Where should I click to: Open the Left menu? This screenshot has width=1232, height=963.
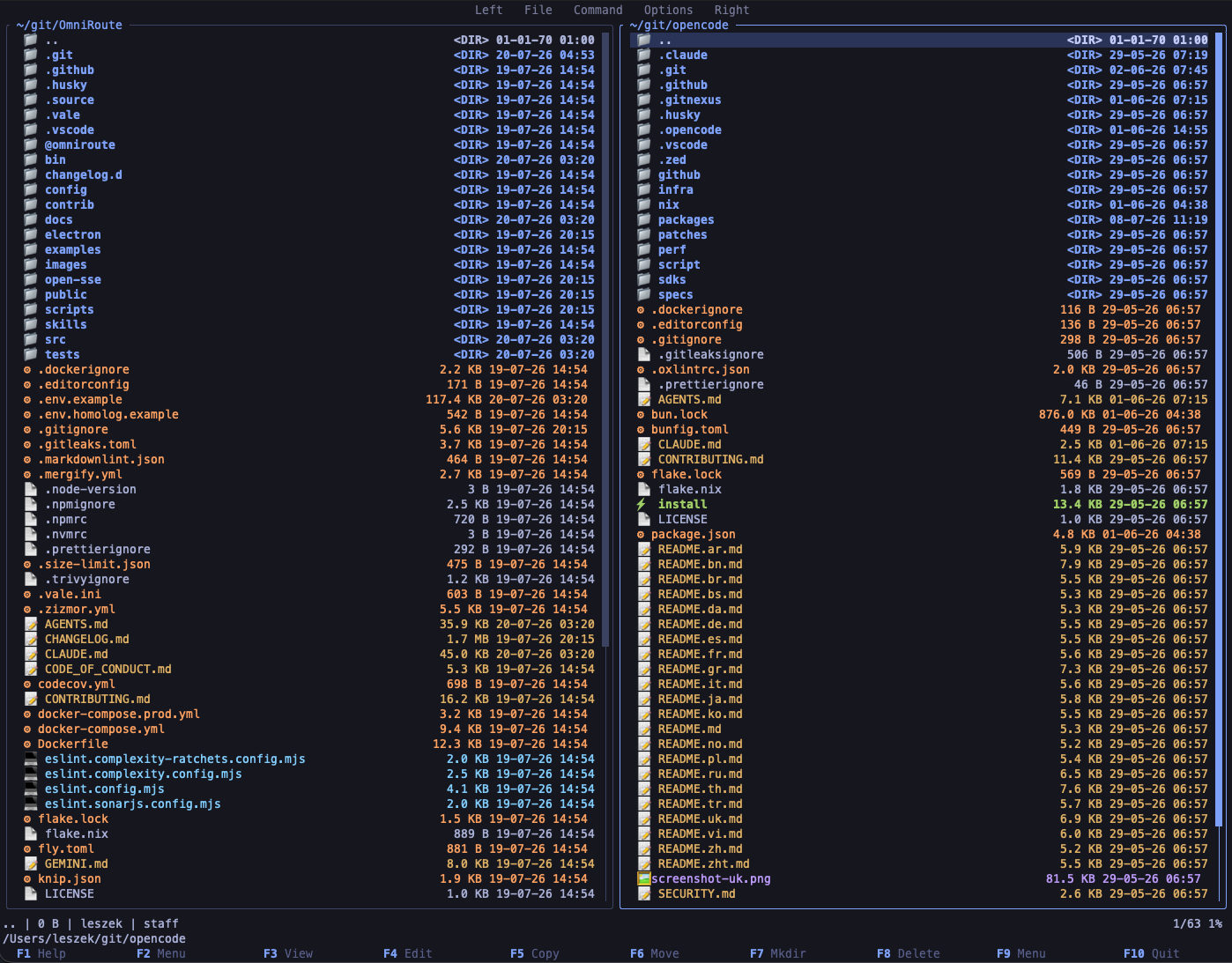(x=488, y=10)
